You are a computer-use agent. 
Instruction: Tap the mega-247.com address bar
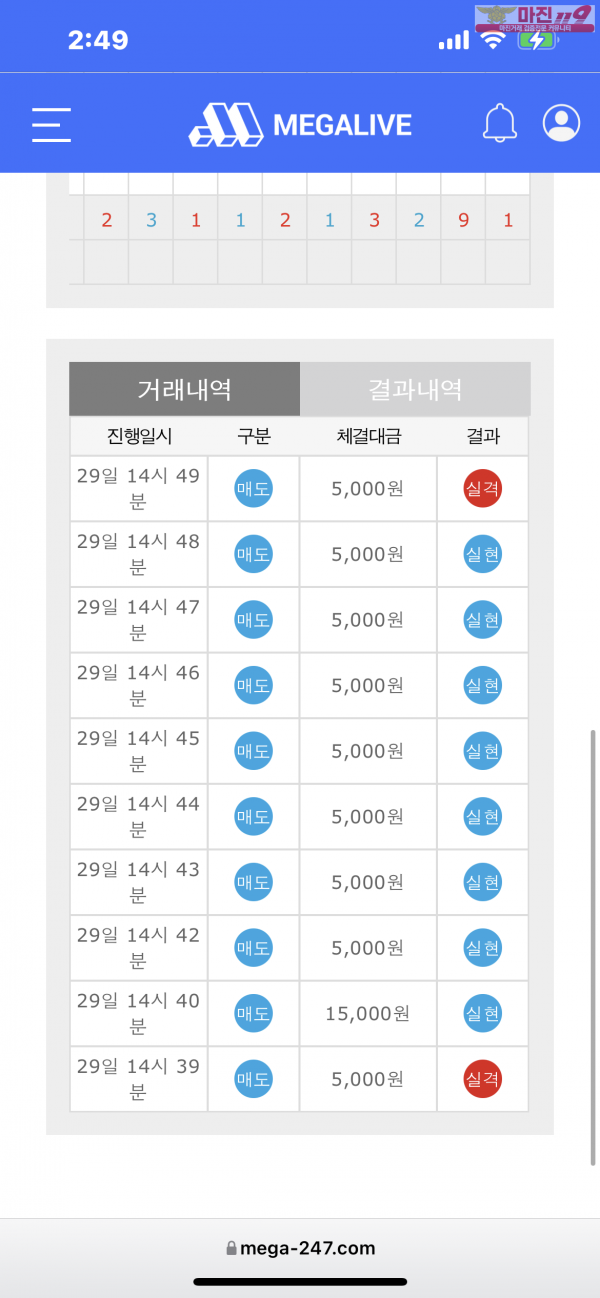[x=300, y=1247]
